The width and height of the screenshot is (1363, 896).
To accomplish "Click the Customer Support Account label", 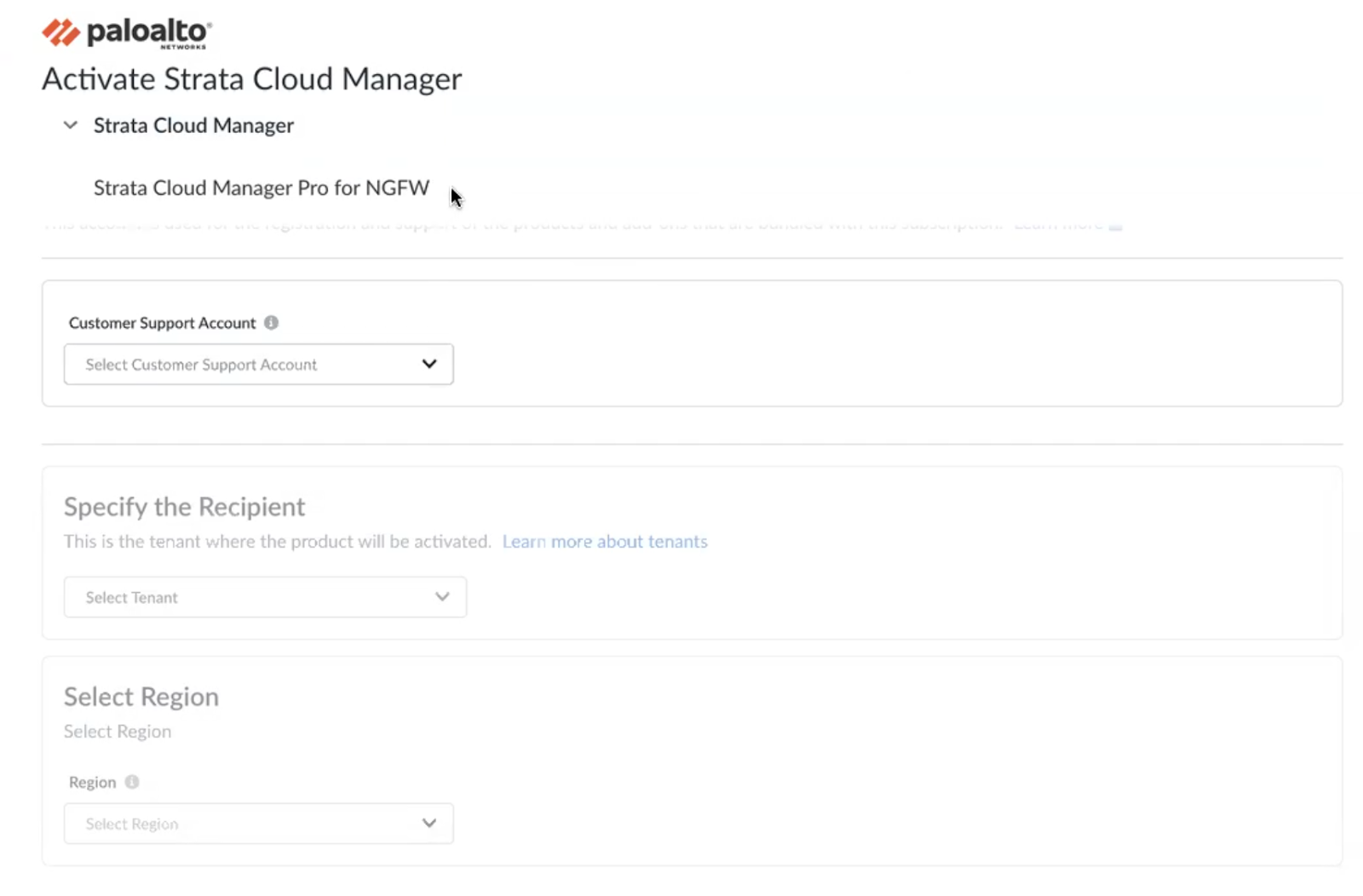I will click(162, 323).
